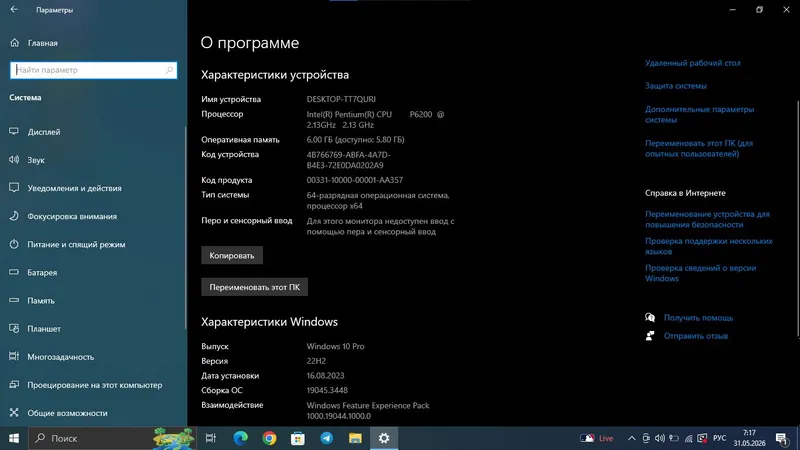This screenshot has width=800, height=450.
Task: Open Переименовать этот ПК (для опытных пользователей) link
Action: click(x=698, y=148)
